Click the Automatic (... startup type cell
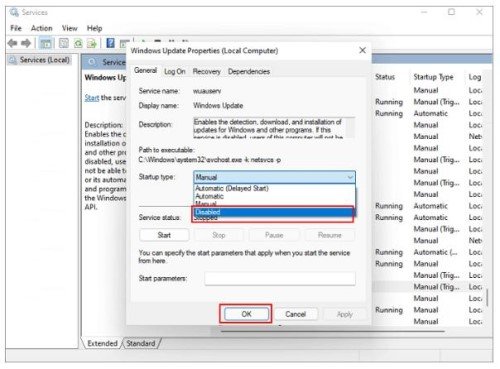The image size is (500, 369). pyautogui.click(x=435, y=252)
